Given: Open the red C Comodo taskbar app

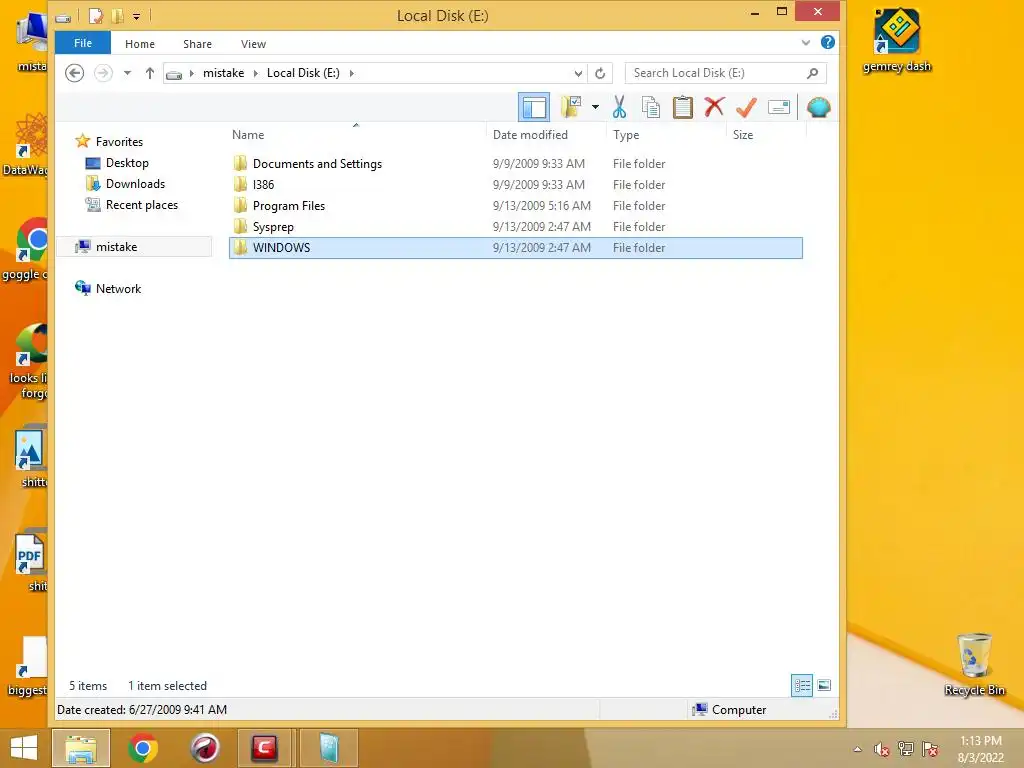Looking at the screenshot, I should click(265, 748).
